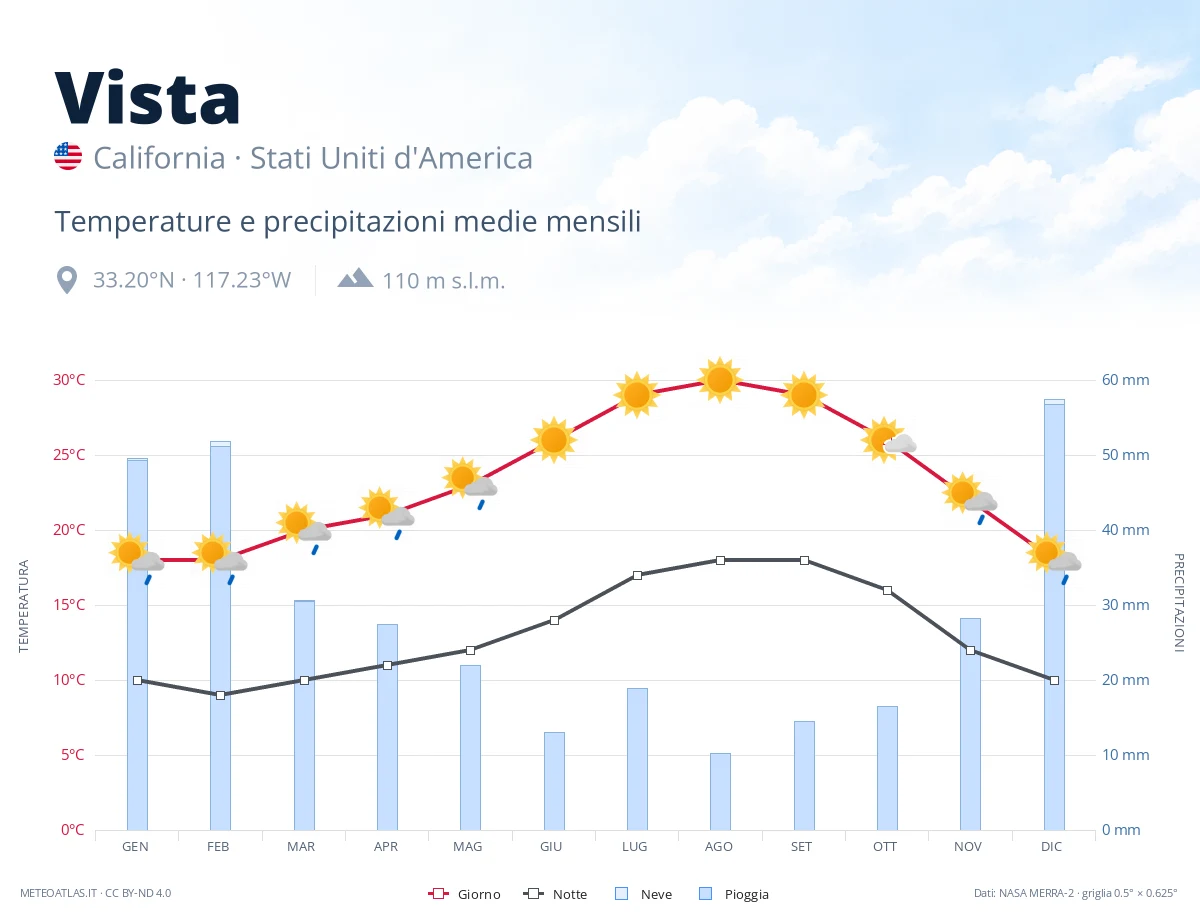Click the Pioggia legend swatch
The width and height of the screenshot is (1200, 920).
coord(707,894)
